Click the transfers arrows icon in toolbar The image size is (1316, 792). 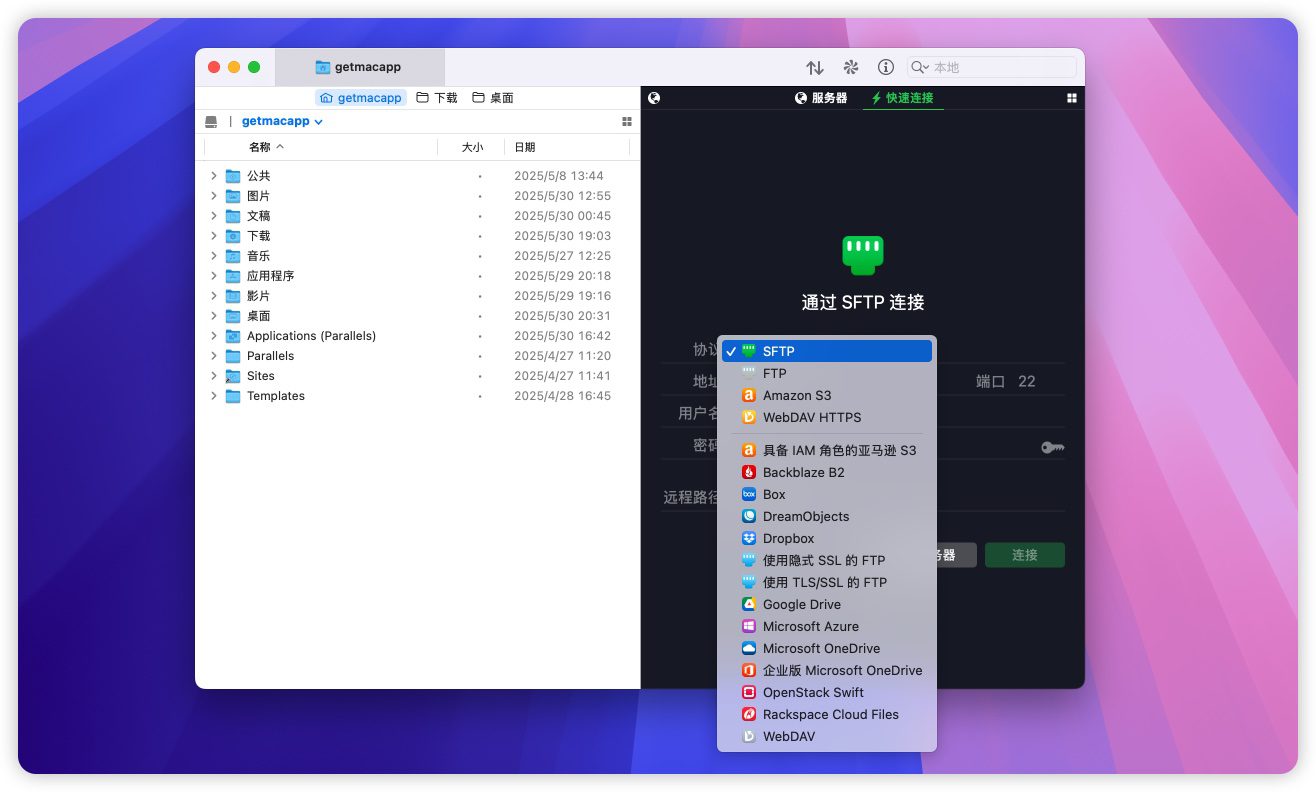(815, 68)
